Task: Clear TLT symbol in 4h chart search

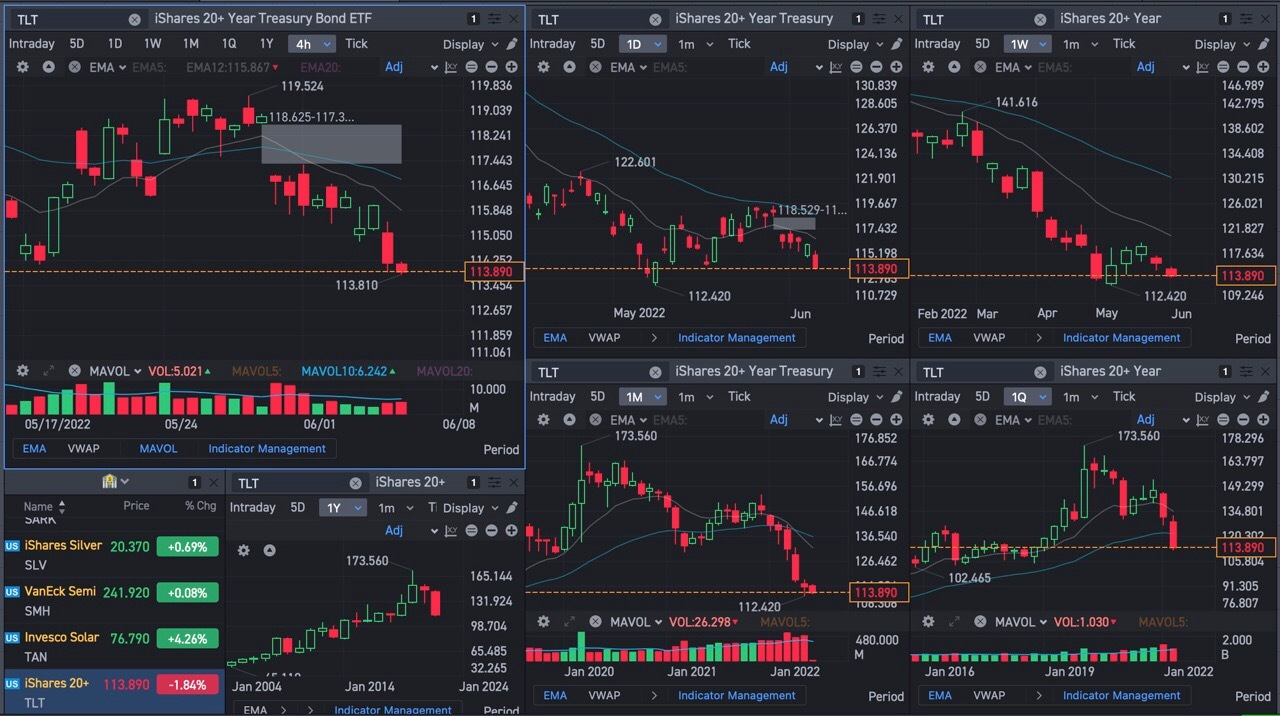Action: coord(134,19)
